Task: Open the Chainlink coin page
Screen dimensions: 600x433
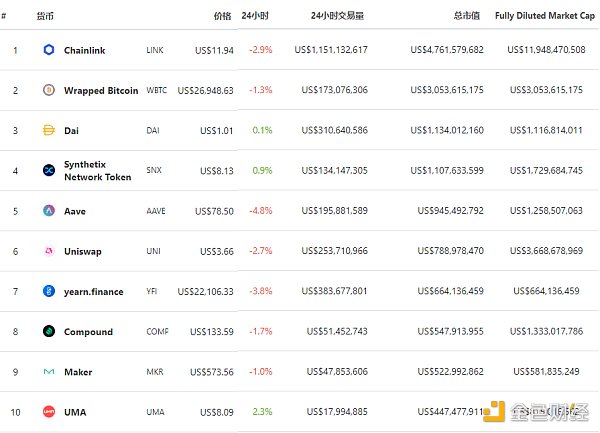Action: (85, 50)
